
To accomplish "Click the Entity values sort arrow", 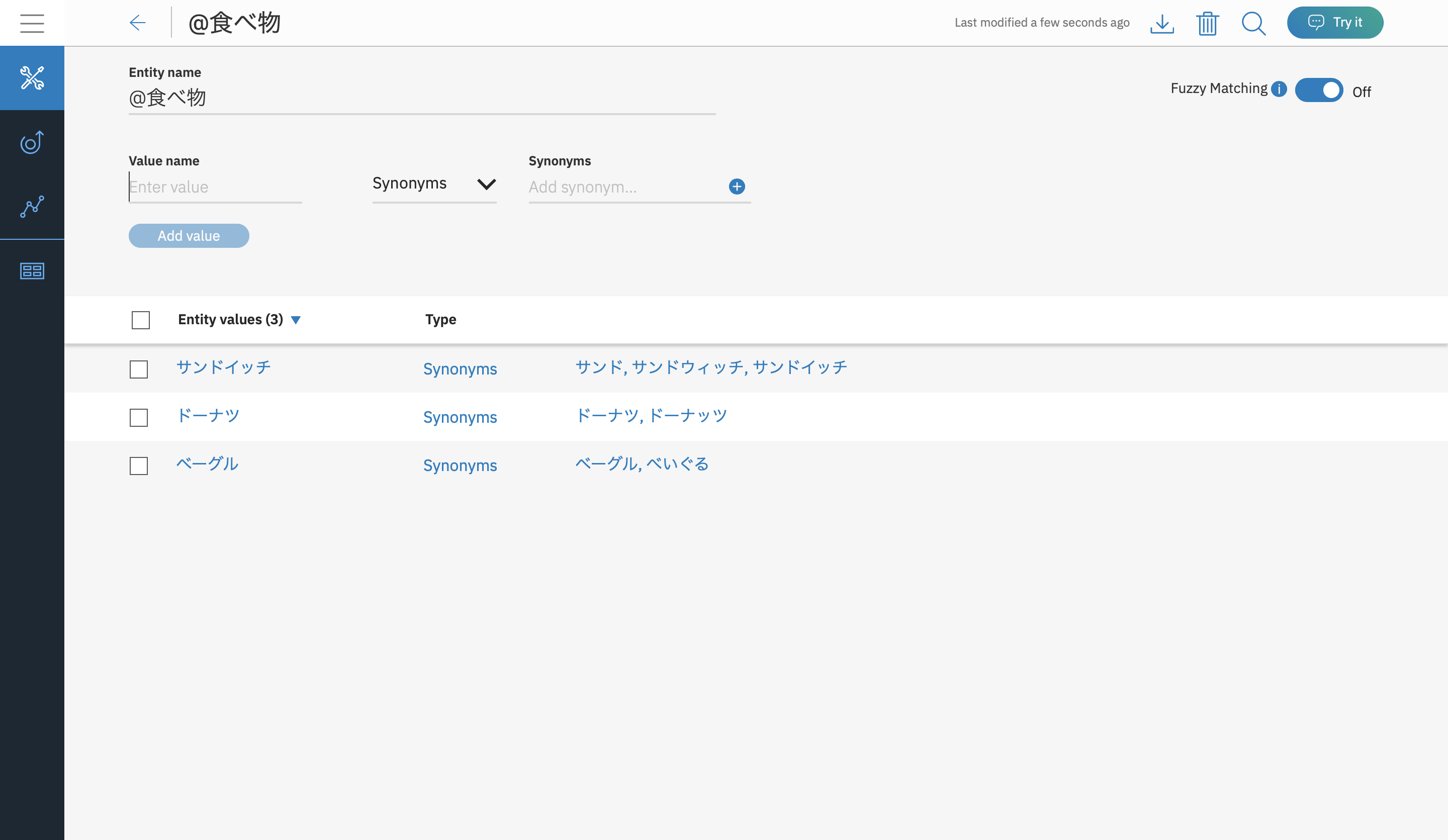I will click(x=296, y=320).
